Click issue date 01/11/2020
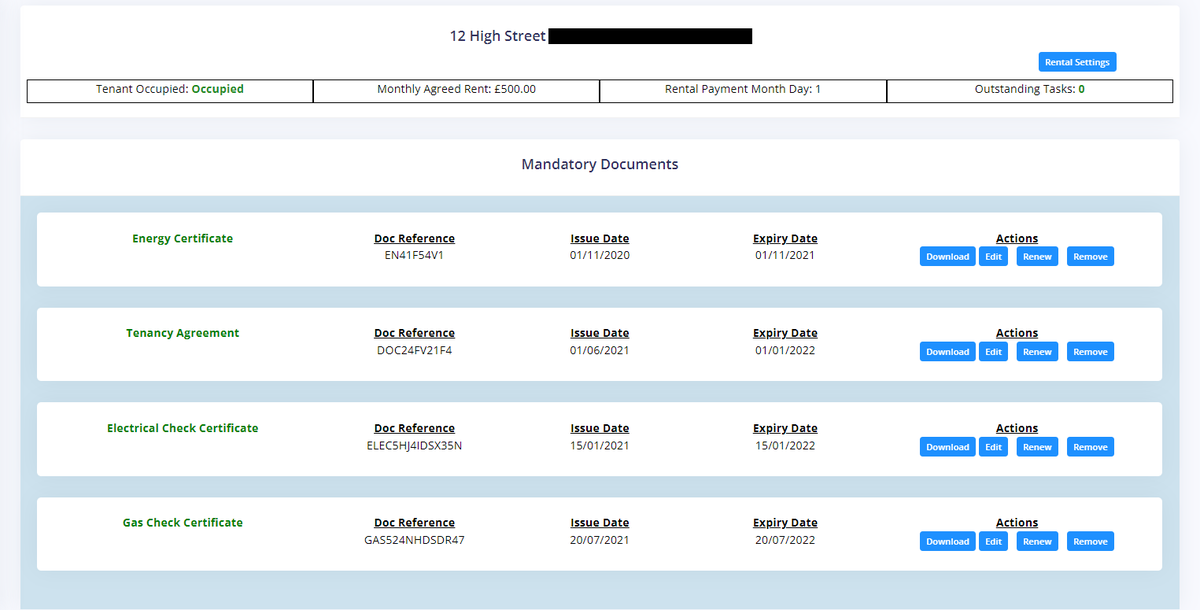This screenshot has width=1200, height=610. (600, 255)
